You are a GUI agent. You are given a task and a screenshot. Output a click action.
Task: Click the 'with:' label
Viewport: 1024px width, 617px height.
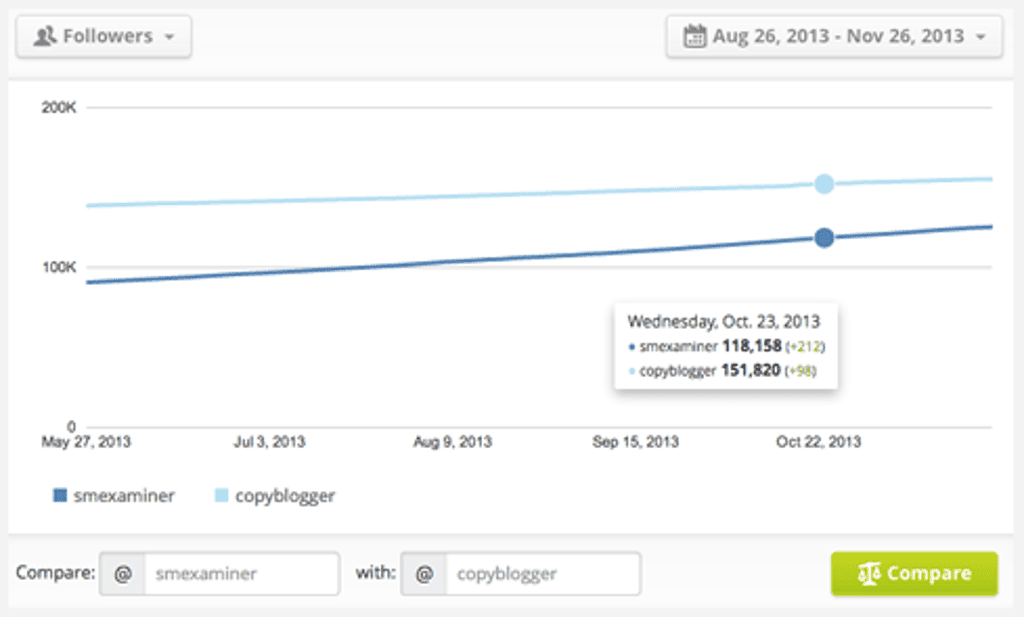tap(376, 573)
